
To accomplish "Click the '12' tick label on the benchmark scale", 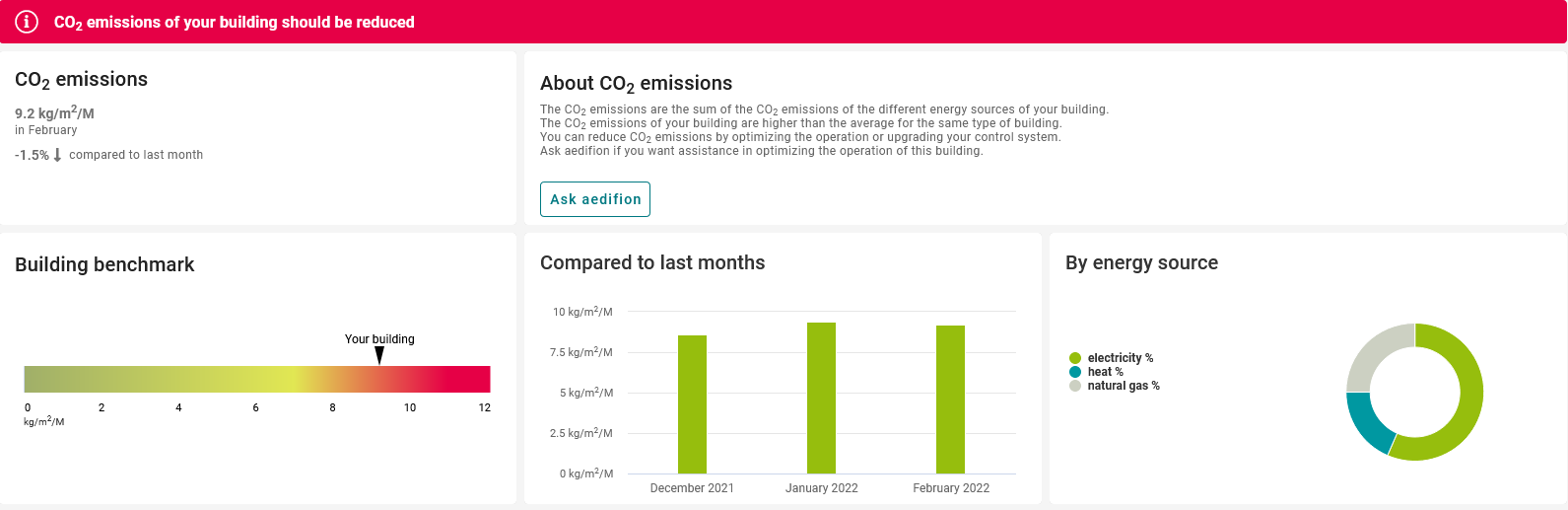I will [x=485, y=407].
